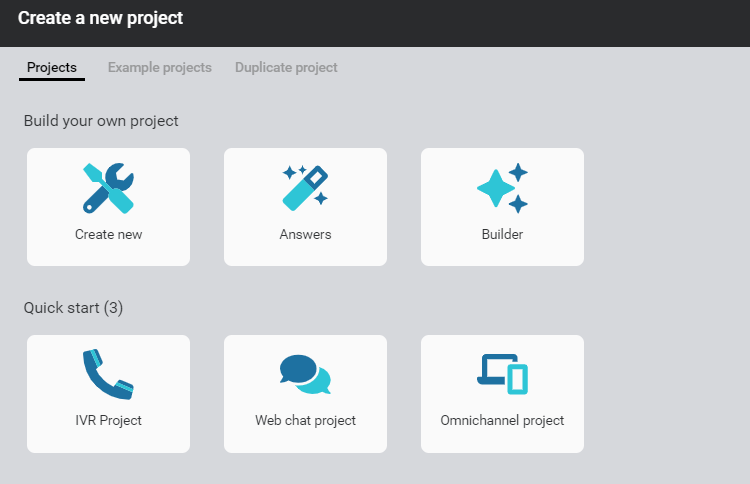
Task: Select the "Create new" label
Action: [108, 235]
